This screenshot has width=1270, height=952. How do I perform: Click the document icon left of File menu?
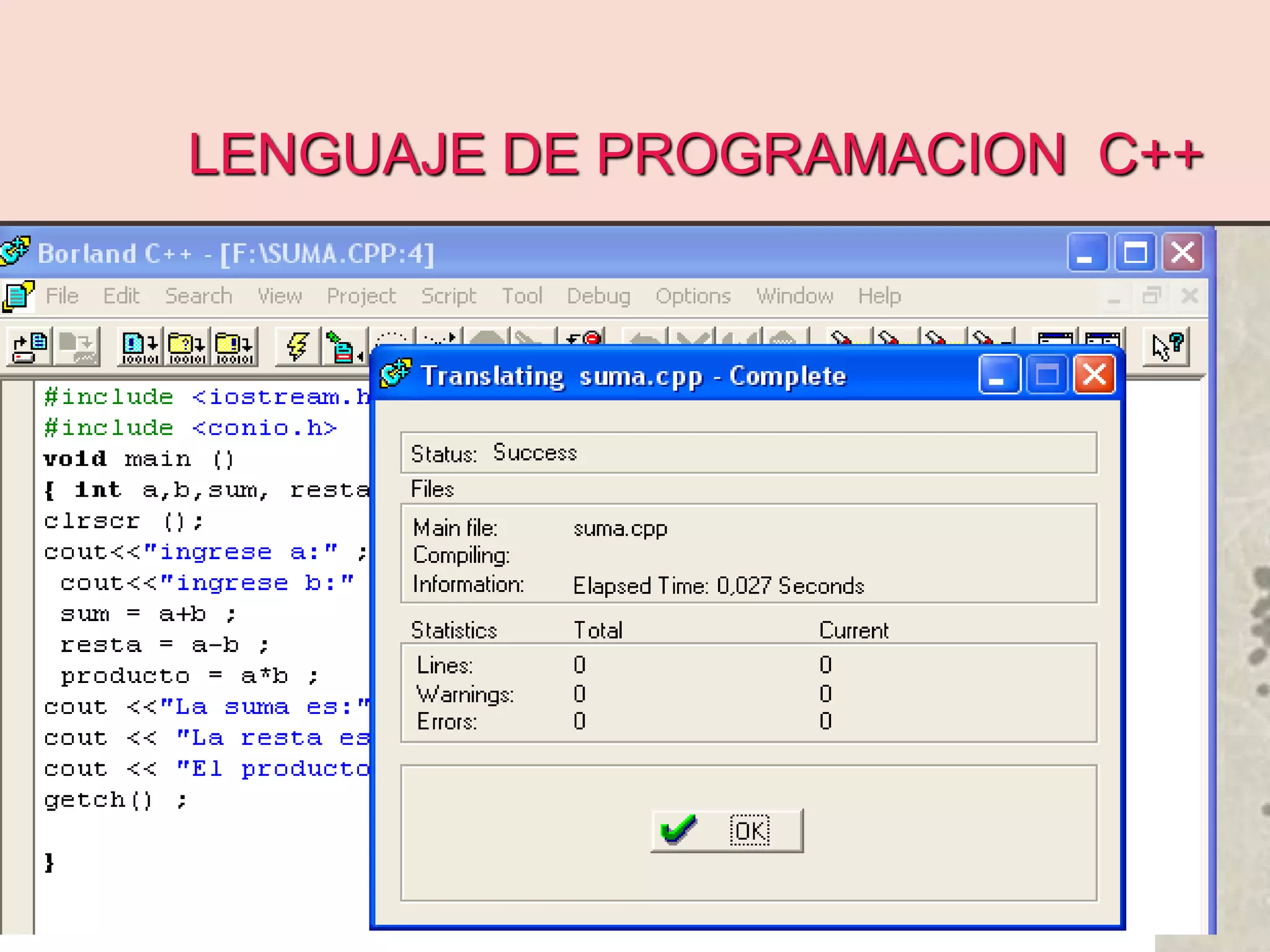18,296
